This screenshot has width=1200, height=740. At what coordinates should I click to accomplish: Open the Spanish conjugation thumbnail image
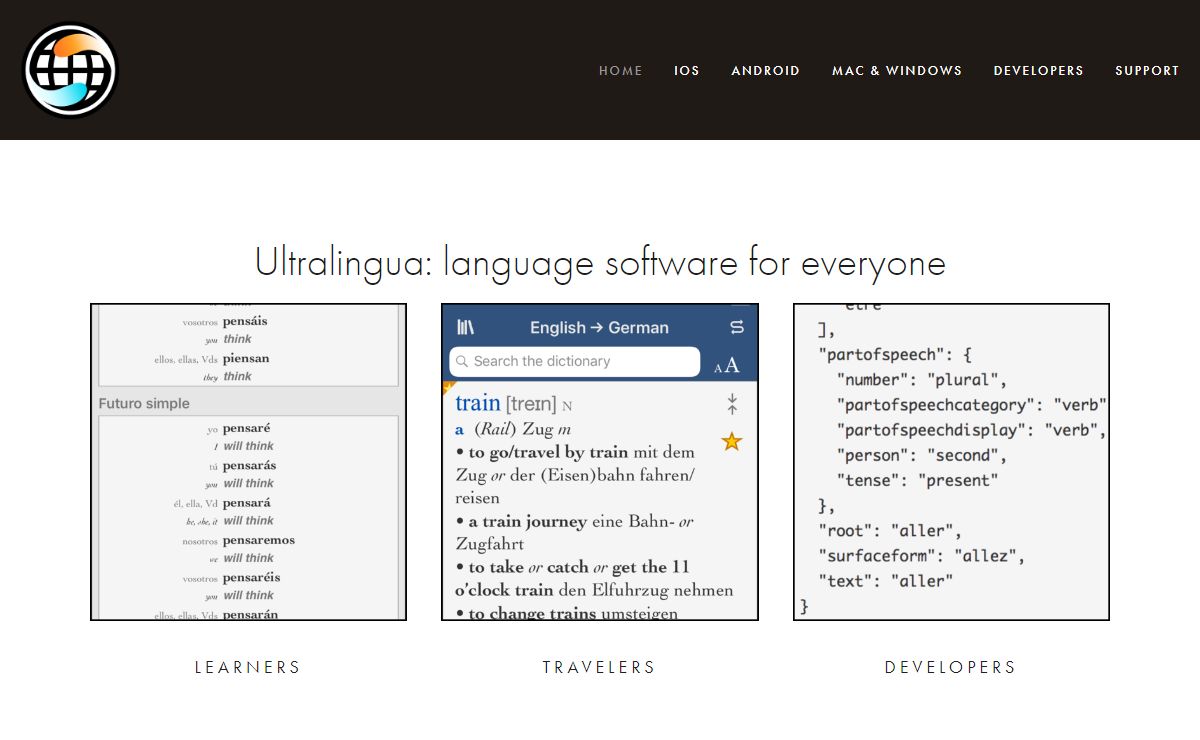pyautogui.click(x=248, y=462)
